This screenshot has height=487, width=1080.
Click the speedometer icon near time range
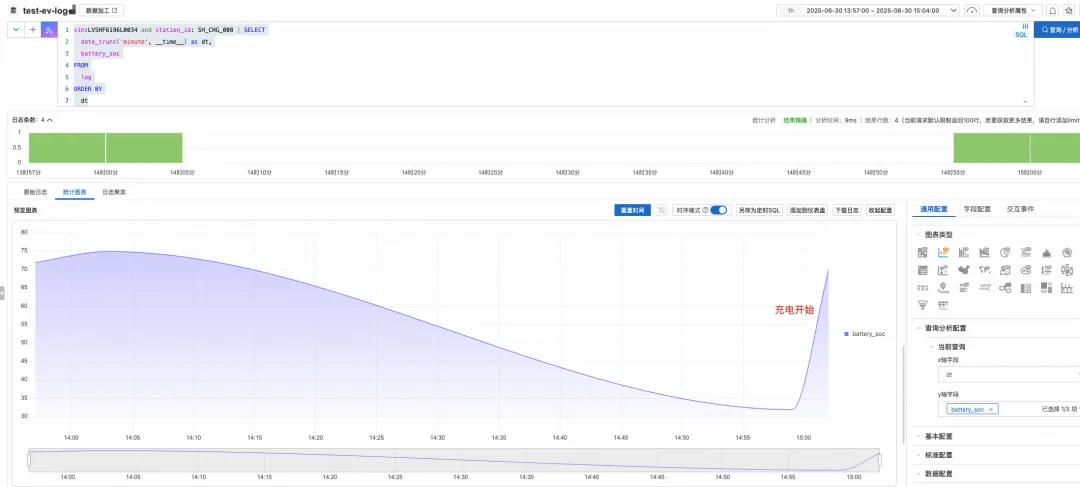(972, 10)
